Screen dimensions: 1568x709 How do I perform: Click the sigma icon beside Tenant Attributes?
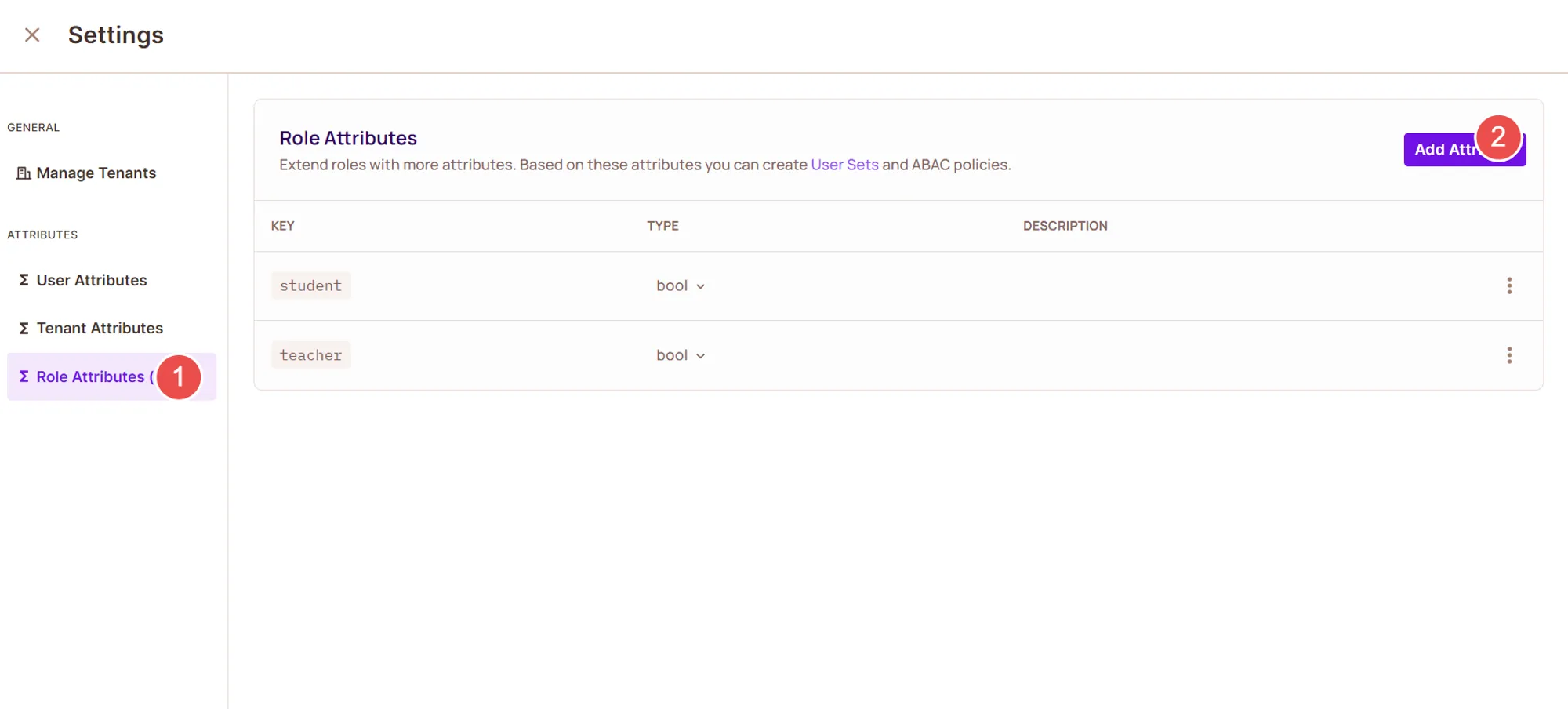click(x=24, y=328)
